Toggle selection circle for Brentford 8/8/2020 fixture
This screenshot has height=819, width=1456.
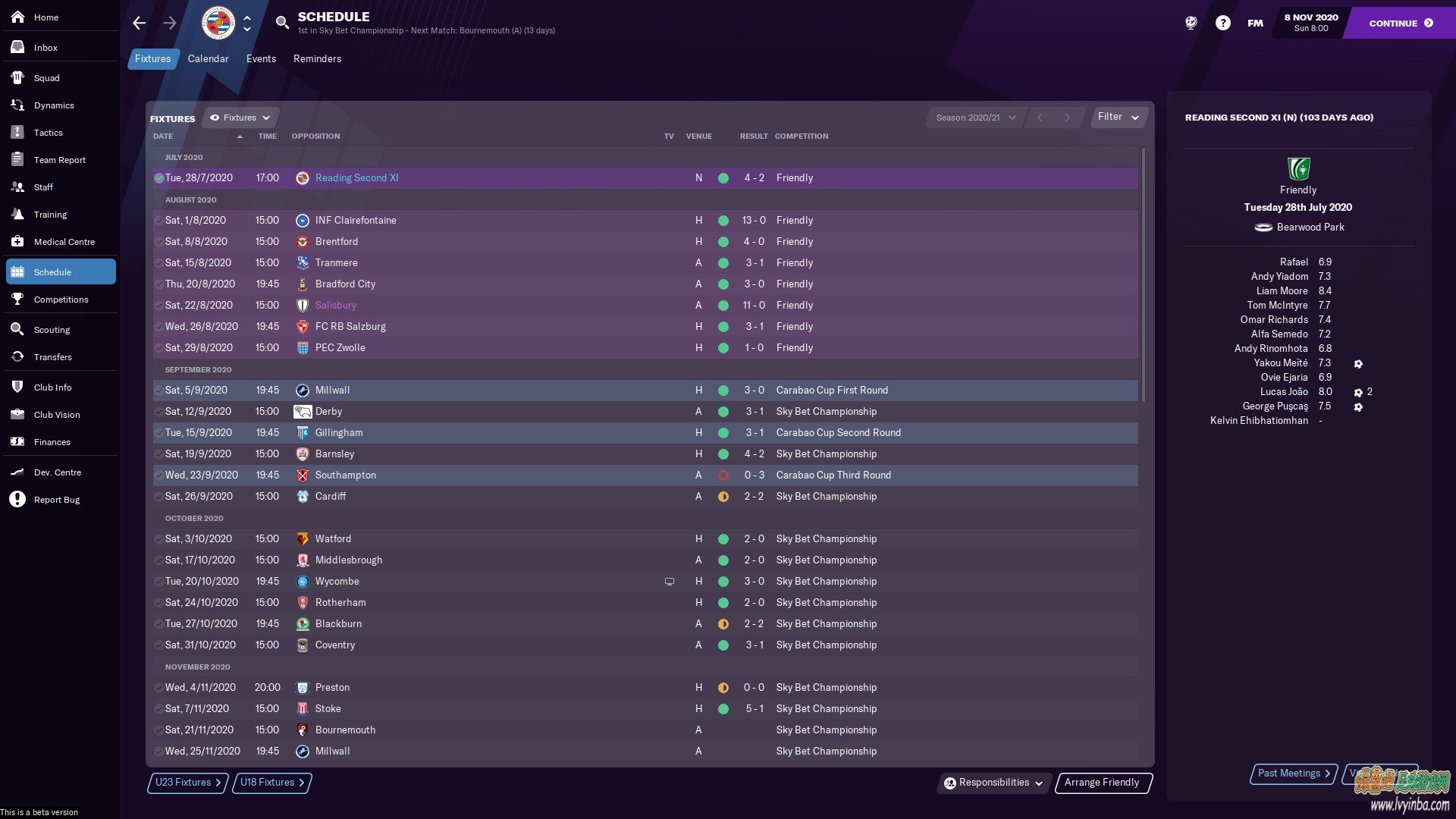[x=159, y=241]
